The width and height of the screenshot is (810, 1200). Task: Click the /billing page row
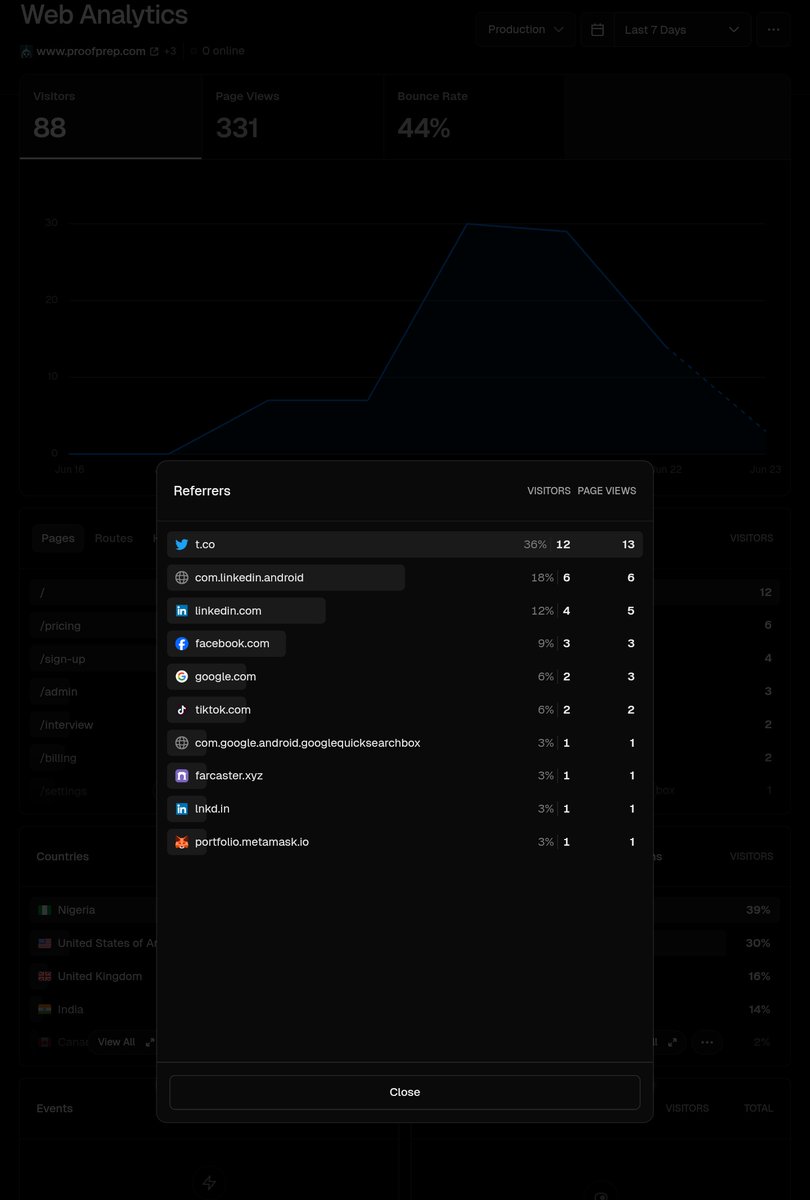click(x=92, y=757)
